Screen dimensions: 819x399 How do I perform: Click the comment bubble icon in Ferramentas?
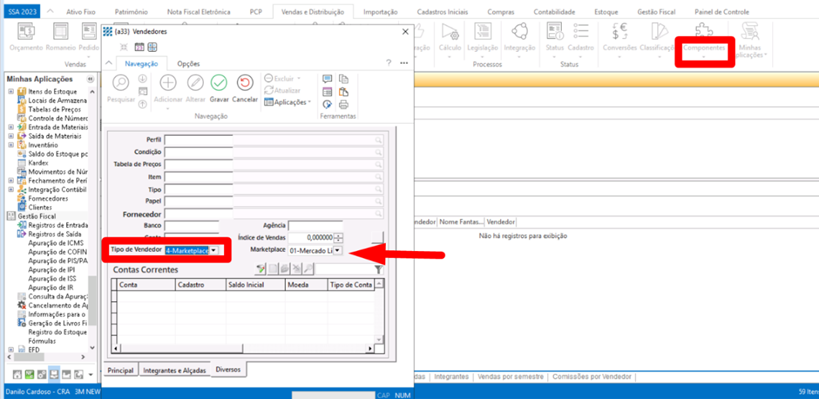[x=327, y=79]
